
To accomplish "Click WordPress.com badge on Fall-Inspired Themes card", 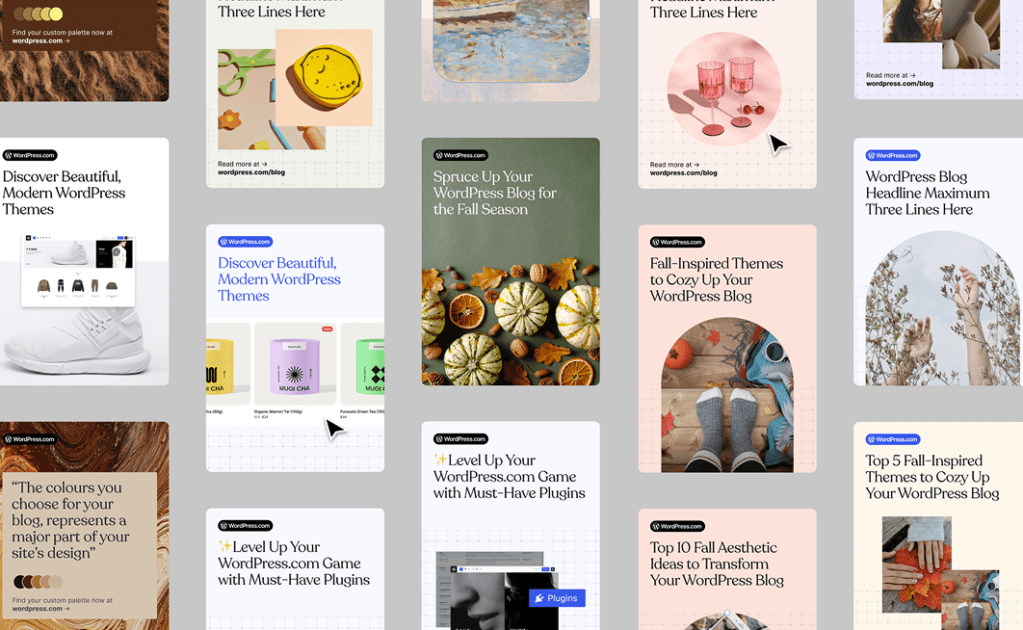I will coord(677,242).
